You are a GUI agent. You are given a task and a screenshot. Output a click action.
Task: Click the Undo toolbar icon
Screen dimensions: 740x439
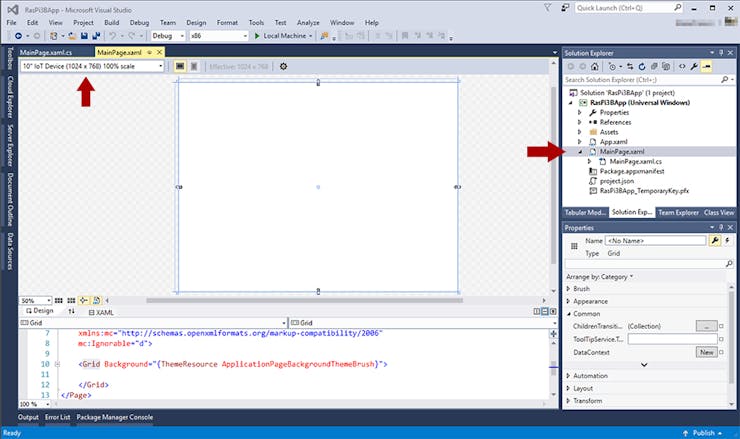pyautogui.click(x=112, y=36)
